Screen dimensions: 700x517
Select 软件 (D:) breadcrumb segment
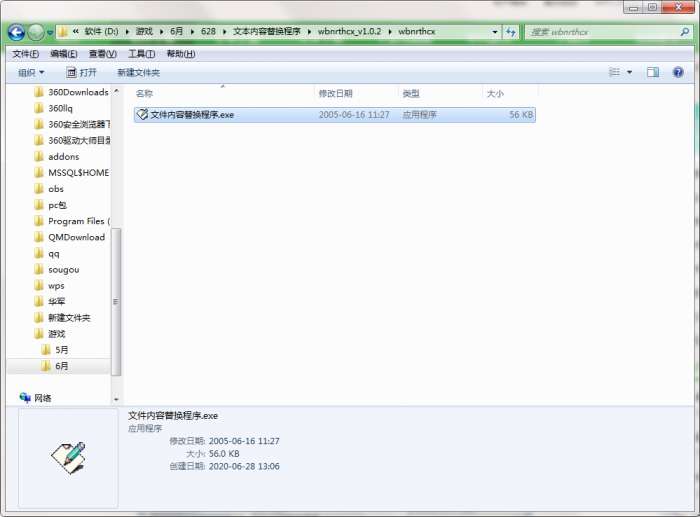click(x=101, y=32)
